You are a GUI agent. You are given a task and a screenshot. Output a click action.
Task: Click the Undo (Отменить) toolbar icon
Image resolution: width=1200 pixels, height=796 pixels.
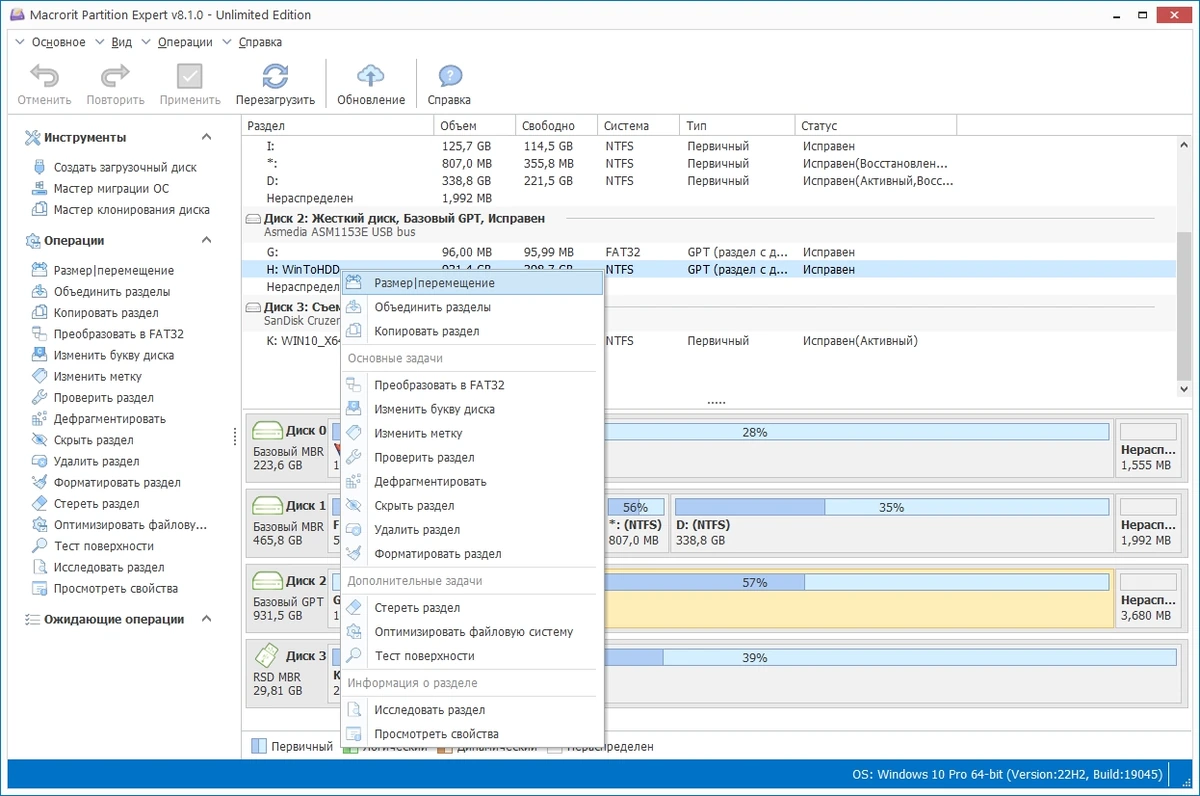[x=44, y=77]
